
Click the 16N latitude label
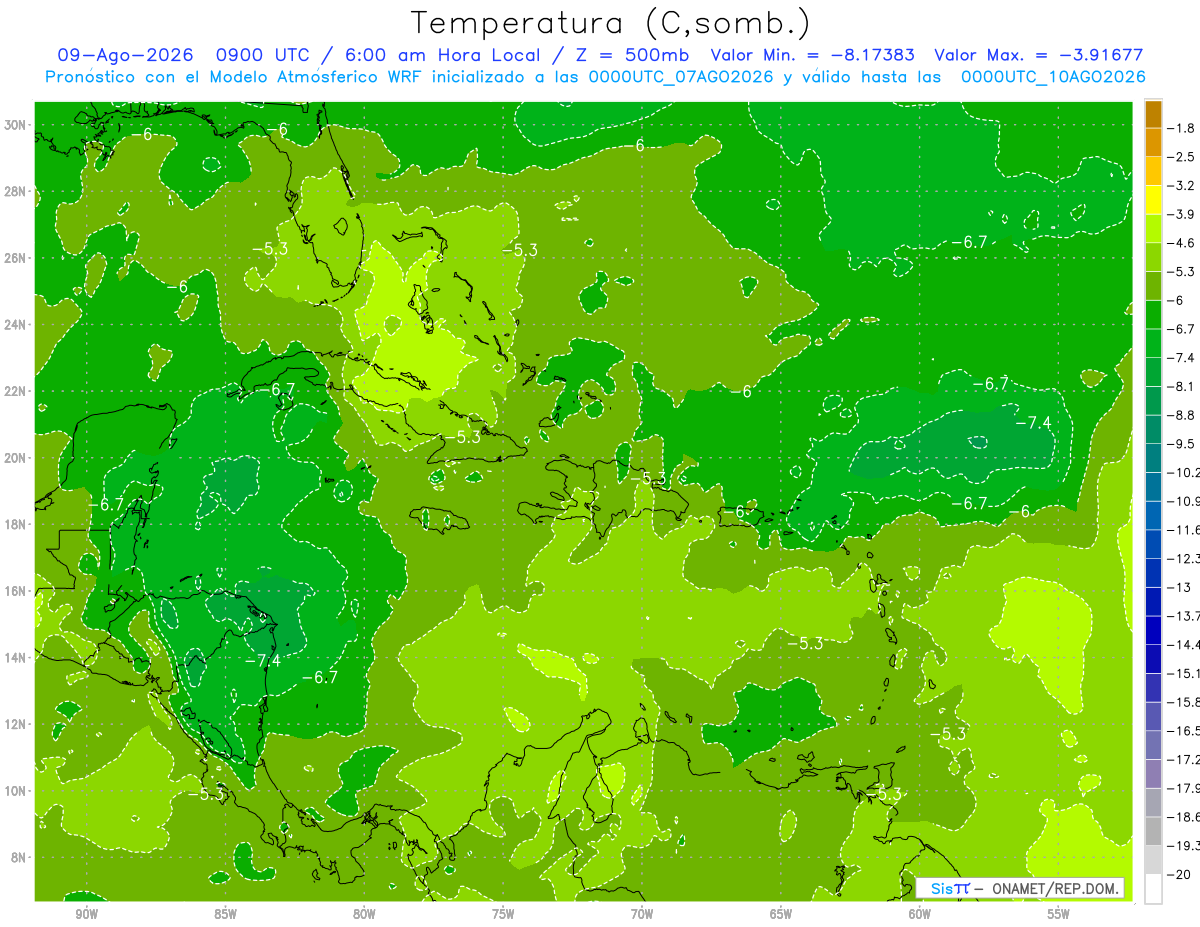click(x=16, y=591)
